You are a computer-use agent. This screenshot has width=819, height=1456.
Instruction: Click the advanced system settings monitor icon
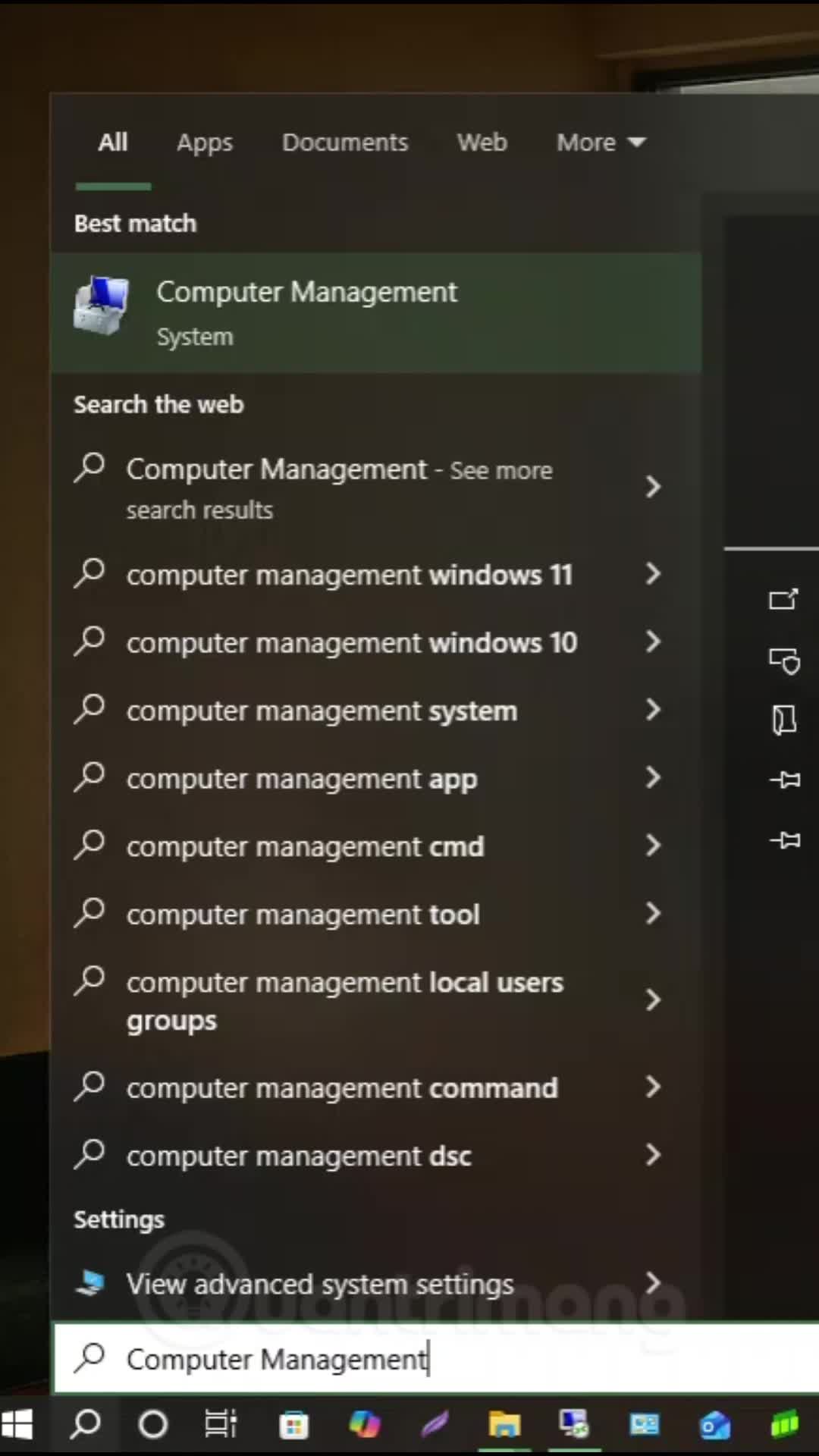coord(90,1283)
